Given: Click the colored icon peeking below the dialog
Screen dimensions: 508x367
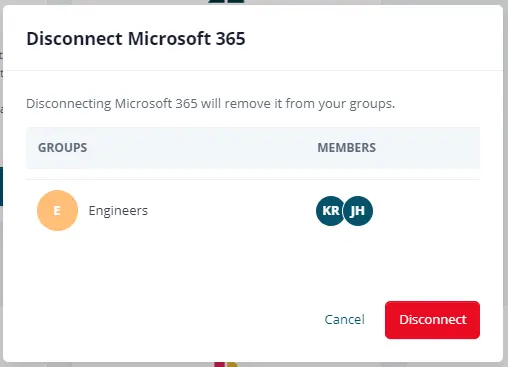Looking at the screenshot, I should click(x=226, y=365).
